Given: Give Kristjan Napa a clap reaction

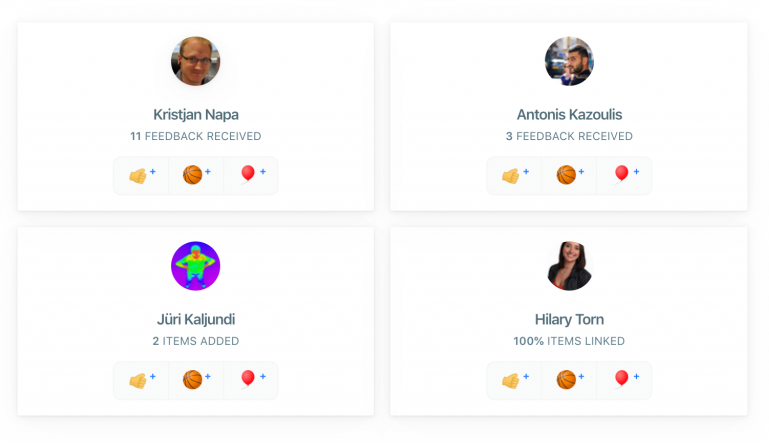Looking at the screenshot, I should [141, 176].
